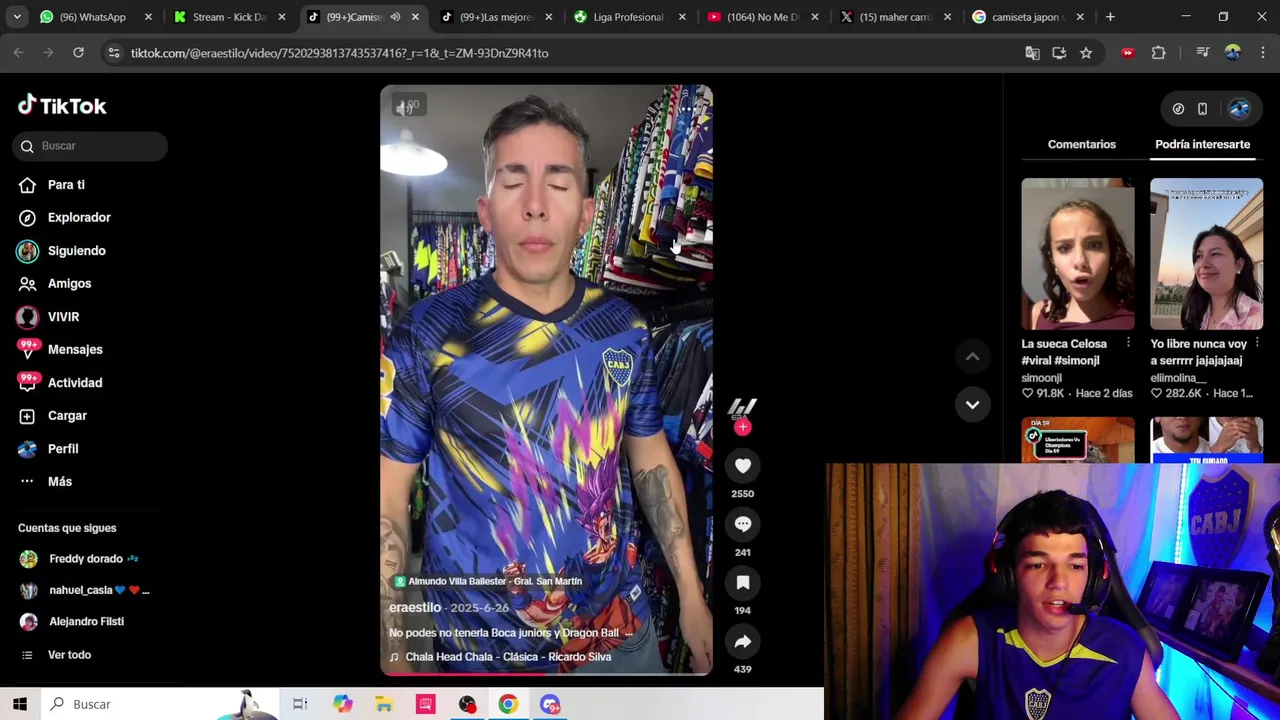Open the browser extensions puzzle icon
Viewport: 1280px width, 720px height.
tap(1159, 53)
